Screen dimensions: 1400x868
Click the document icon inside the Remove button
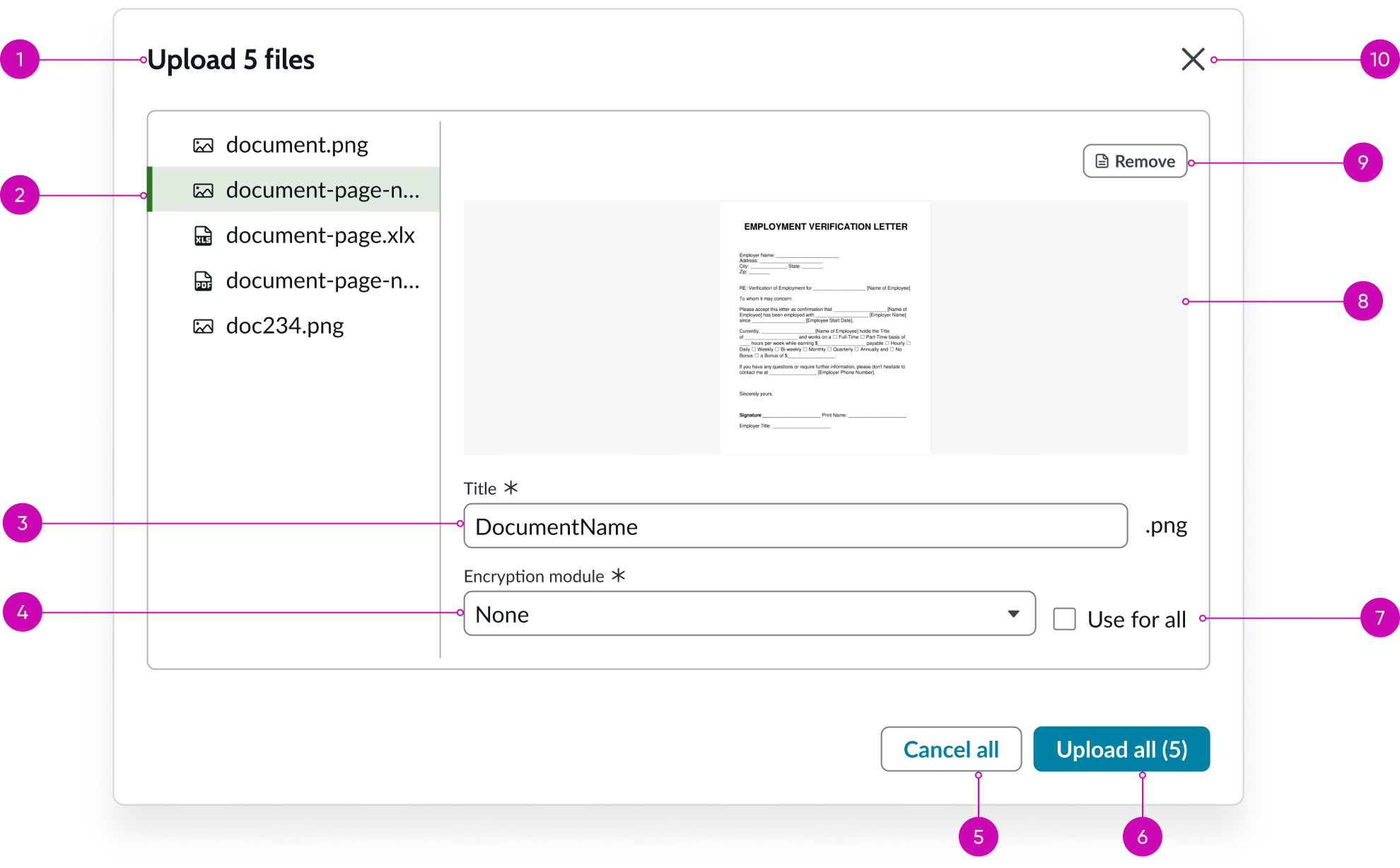(1102, 161)
